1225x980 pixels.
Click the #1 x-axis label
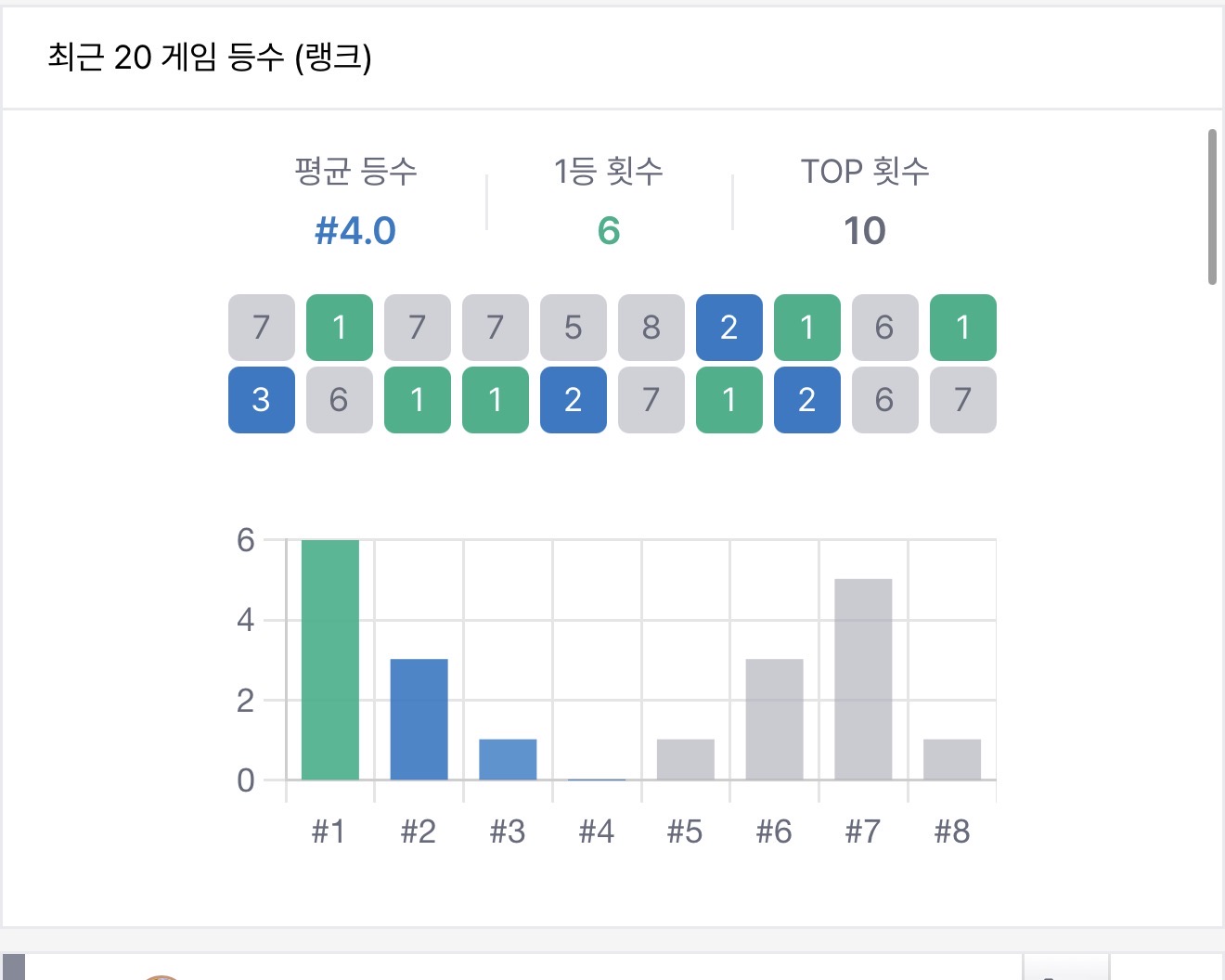click(329, 832)
